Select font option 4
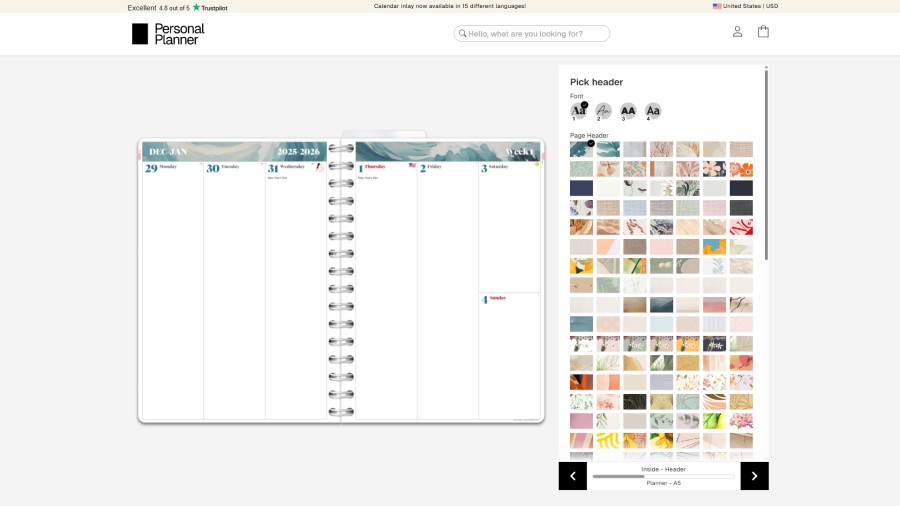900x506 pixels. 652,111
